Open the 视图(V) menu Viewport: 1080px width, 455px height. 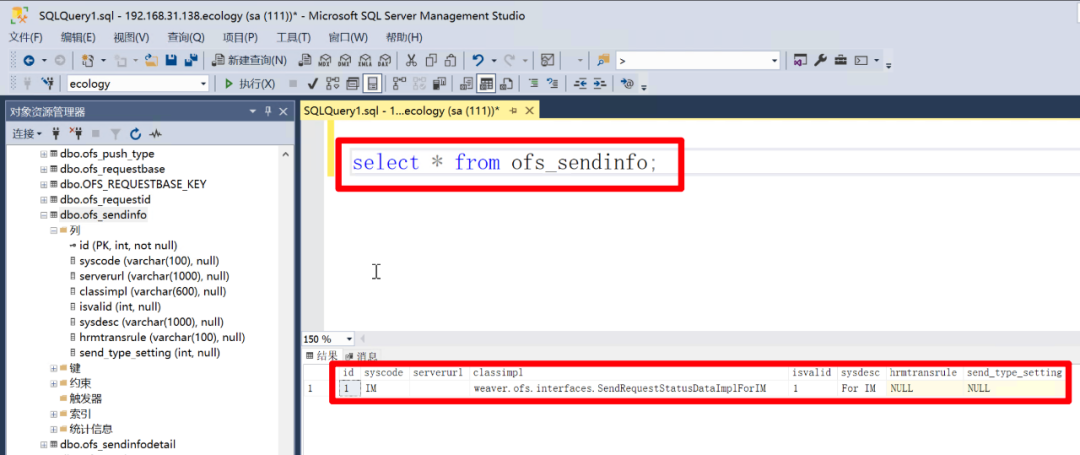(x=132, y=37)
